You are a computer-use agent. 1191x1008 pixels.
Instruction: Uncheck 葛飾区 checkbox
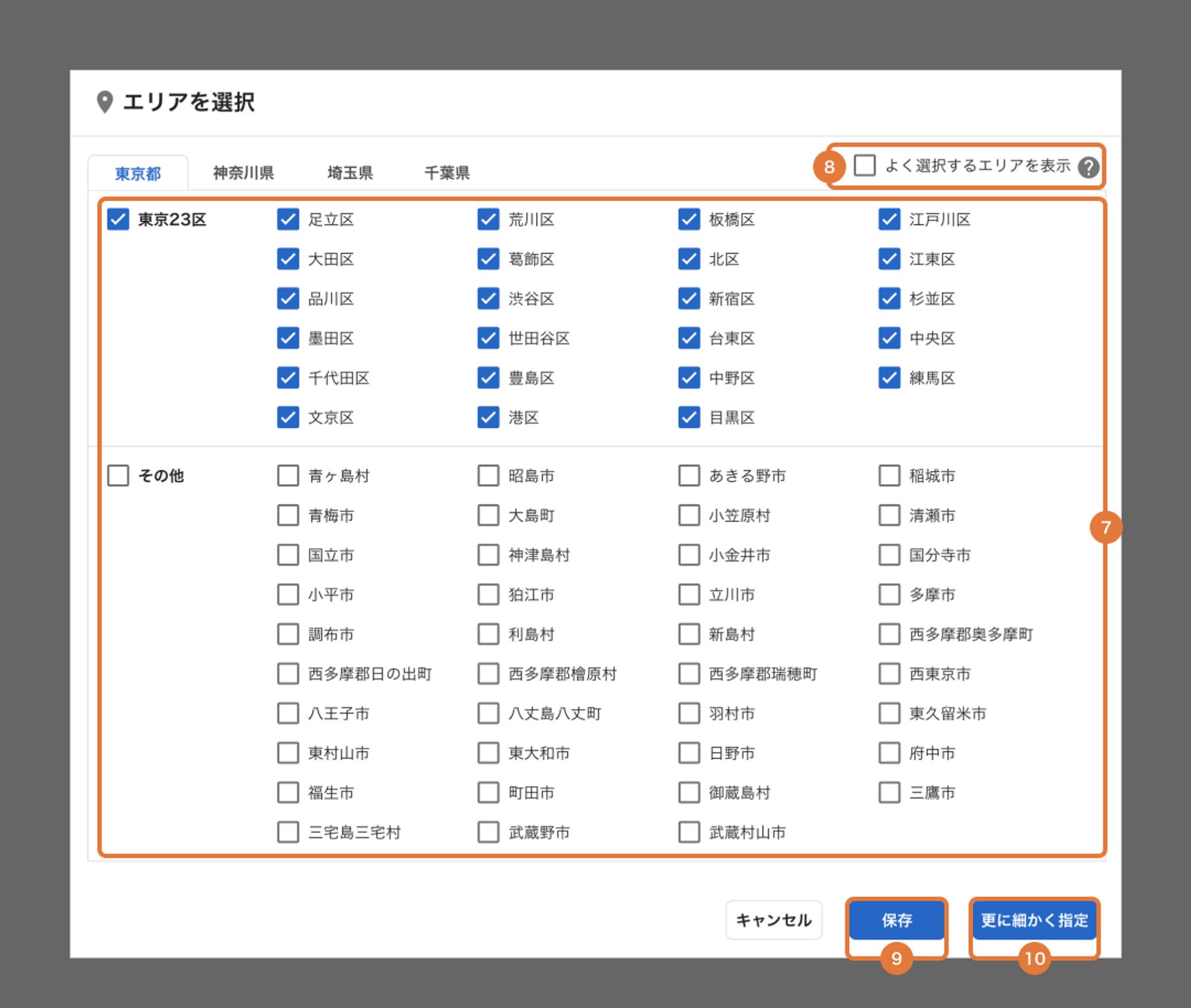(488, 259)
